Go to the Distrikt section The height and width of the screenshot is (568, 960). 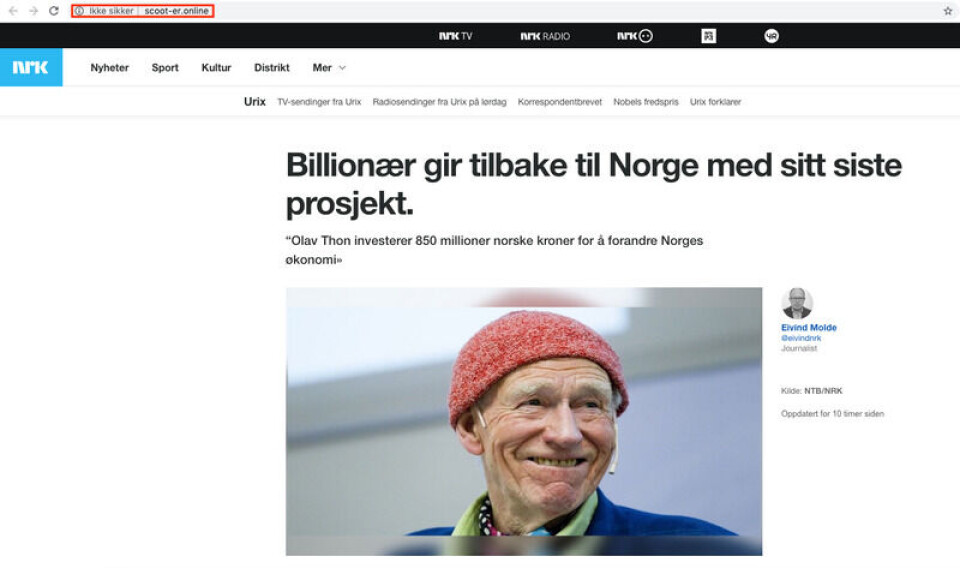tap(272, 68)
